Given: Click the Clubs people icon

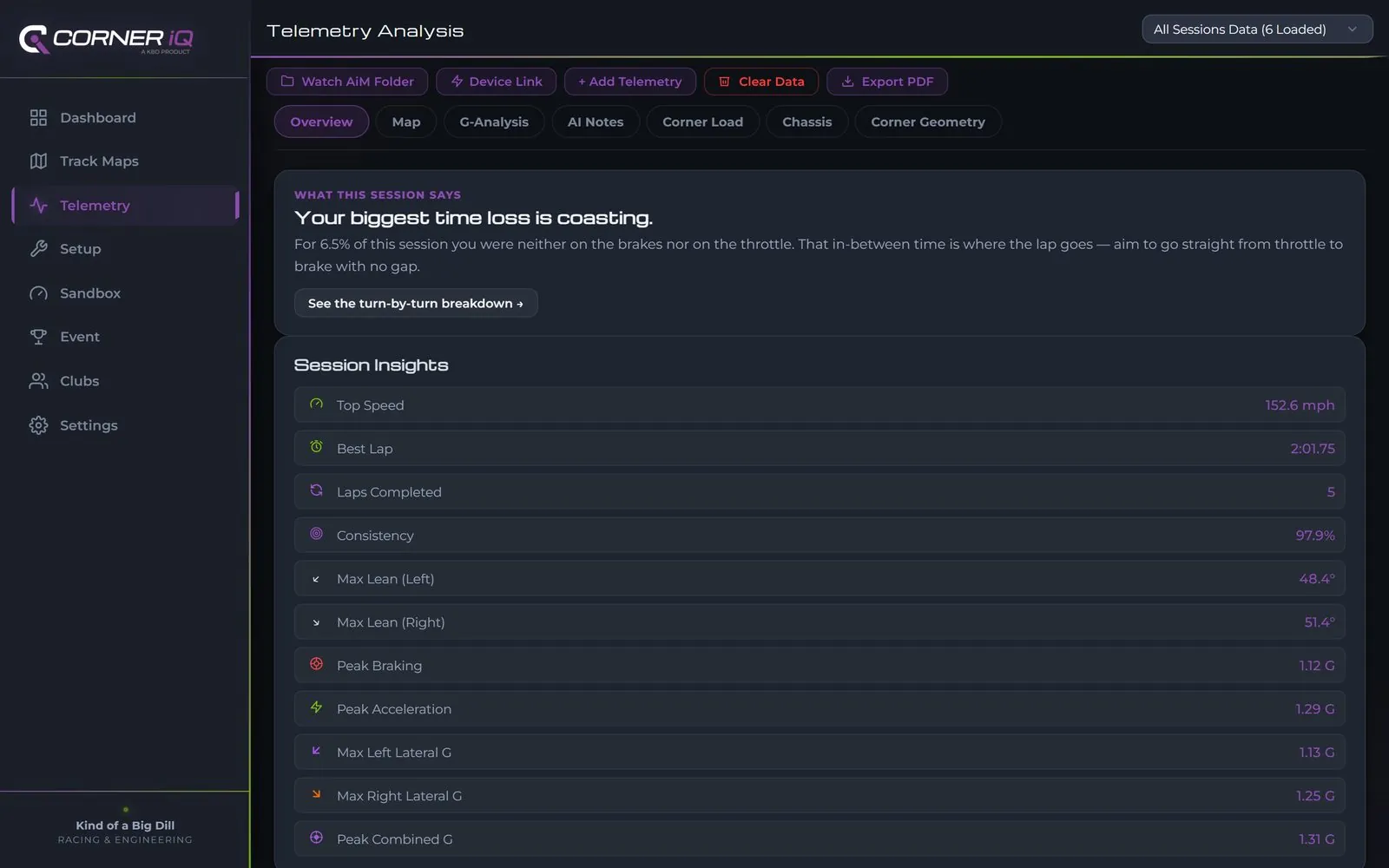Looking at the screenshot, I should click(x=38, y=380).
